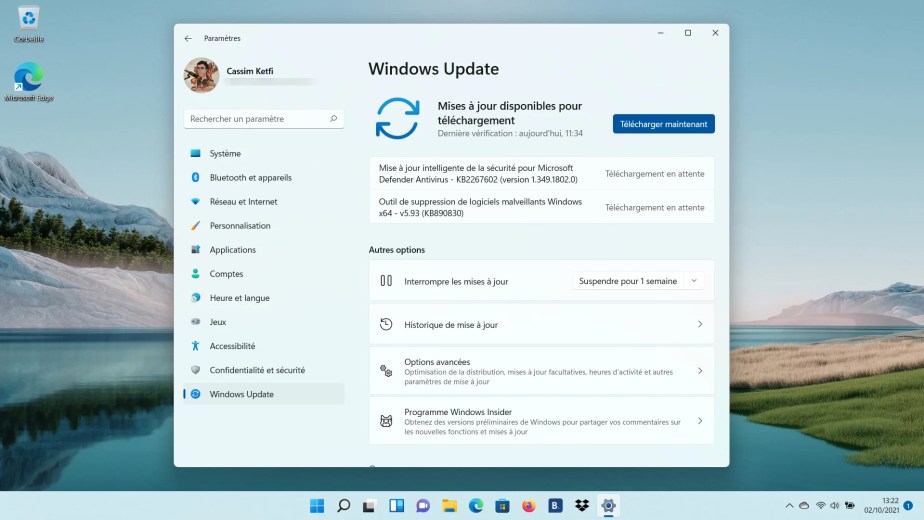The width and height of the screenshot is (924, 520).
Task: Open Programme Windows Insider
Action: click(x=542, y=421)
